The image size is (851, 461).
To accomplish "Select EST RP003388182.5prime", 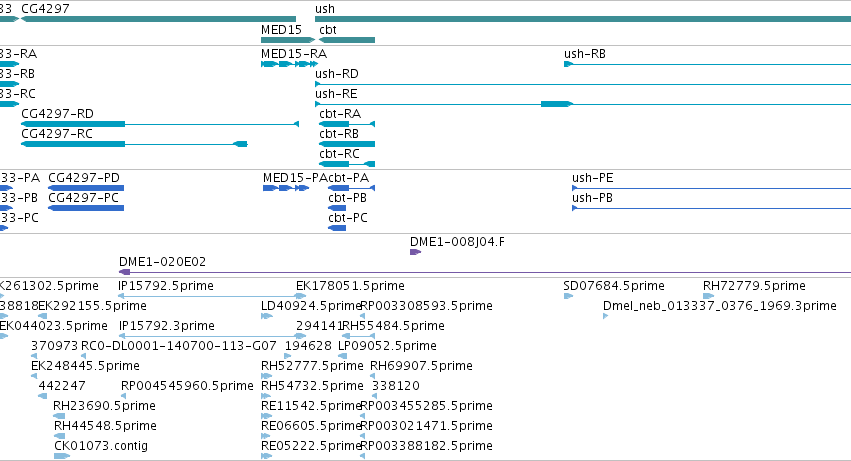I will click(363, 456).
